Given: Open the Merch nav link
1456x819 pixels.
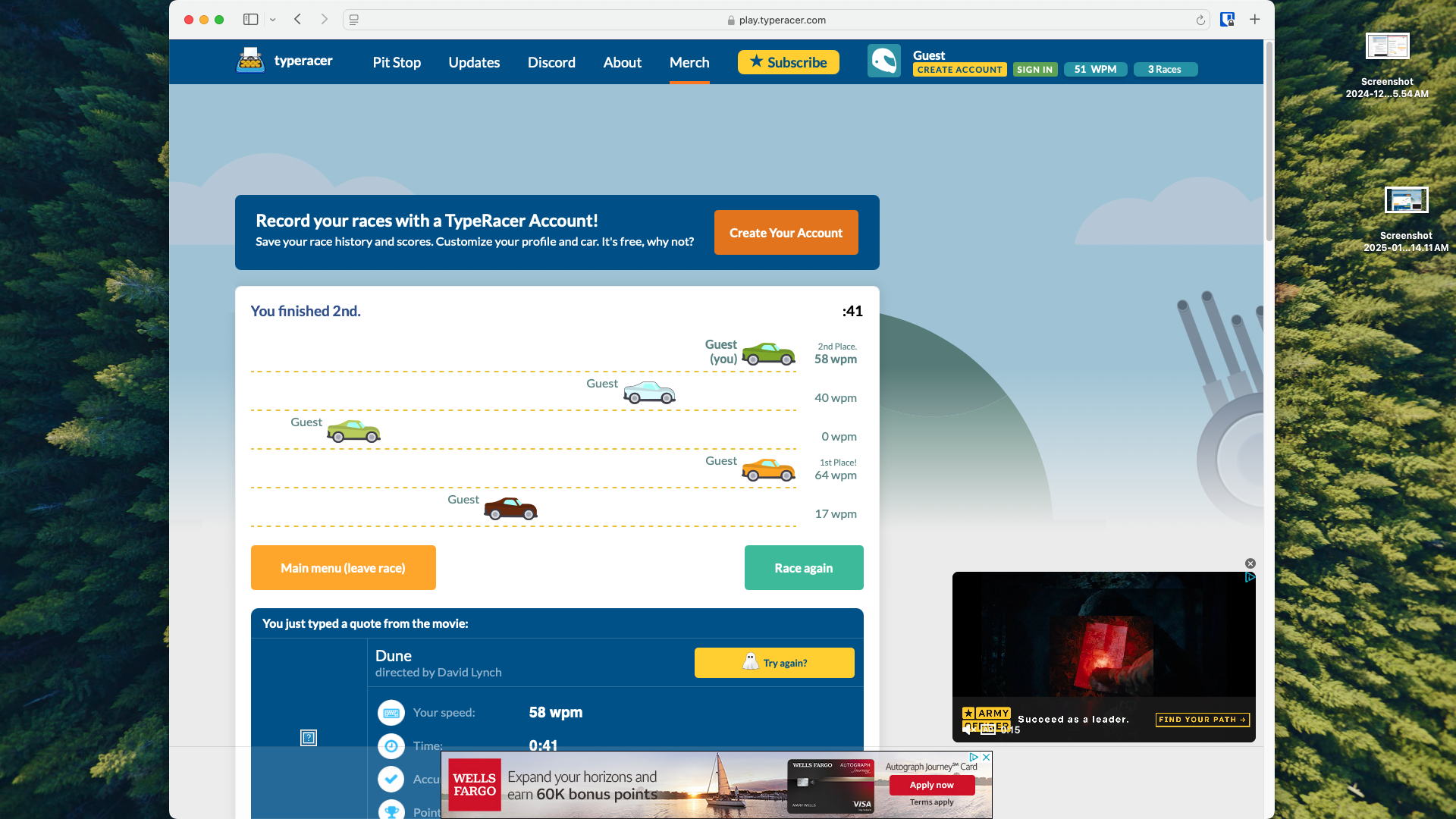Looking at the screenshot, I should (689, 62).
